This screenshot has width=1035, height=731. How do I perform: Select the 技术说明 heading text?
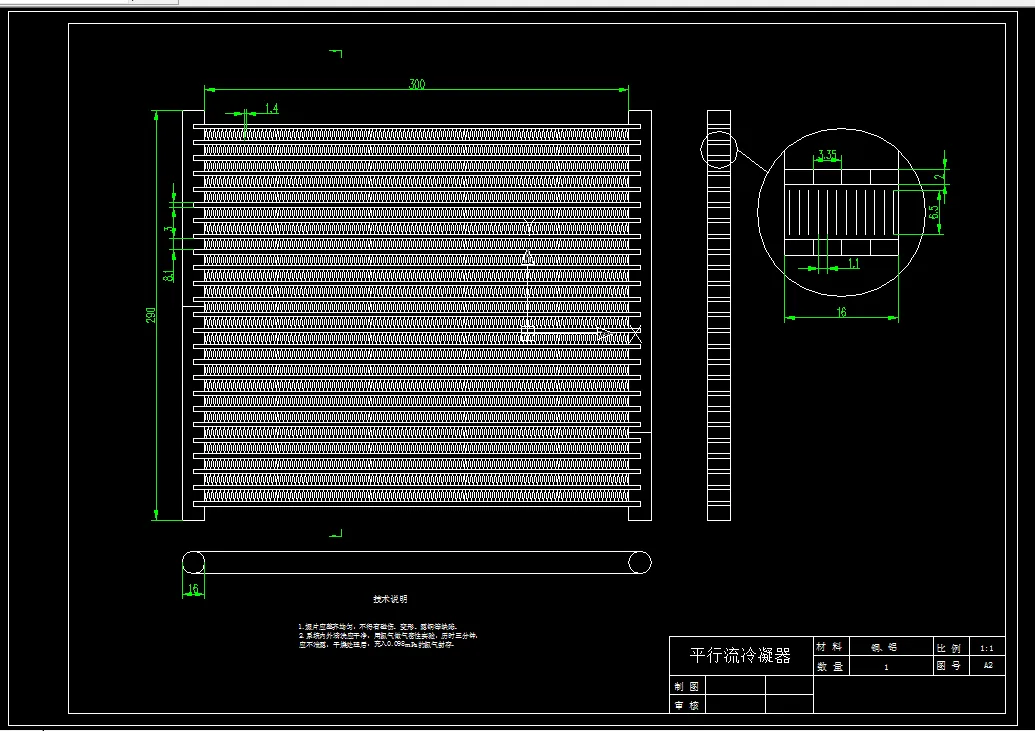point(390,599)
